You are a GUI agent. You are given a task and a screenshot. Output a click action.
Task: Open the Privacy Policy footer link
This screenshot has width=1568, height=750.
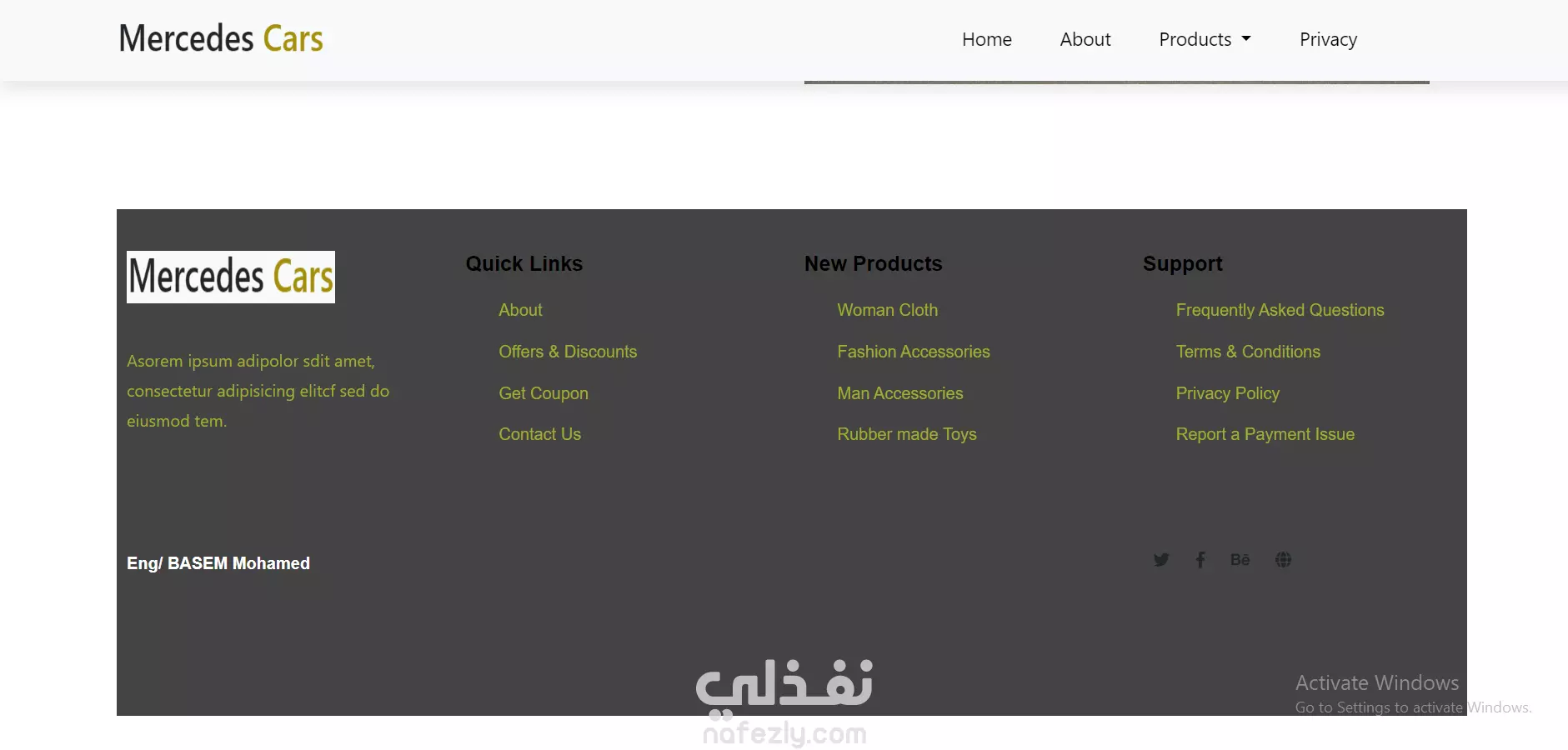pos(1227,393)
